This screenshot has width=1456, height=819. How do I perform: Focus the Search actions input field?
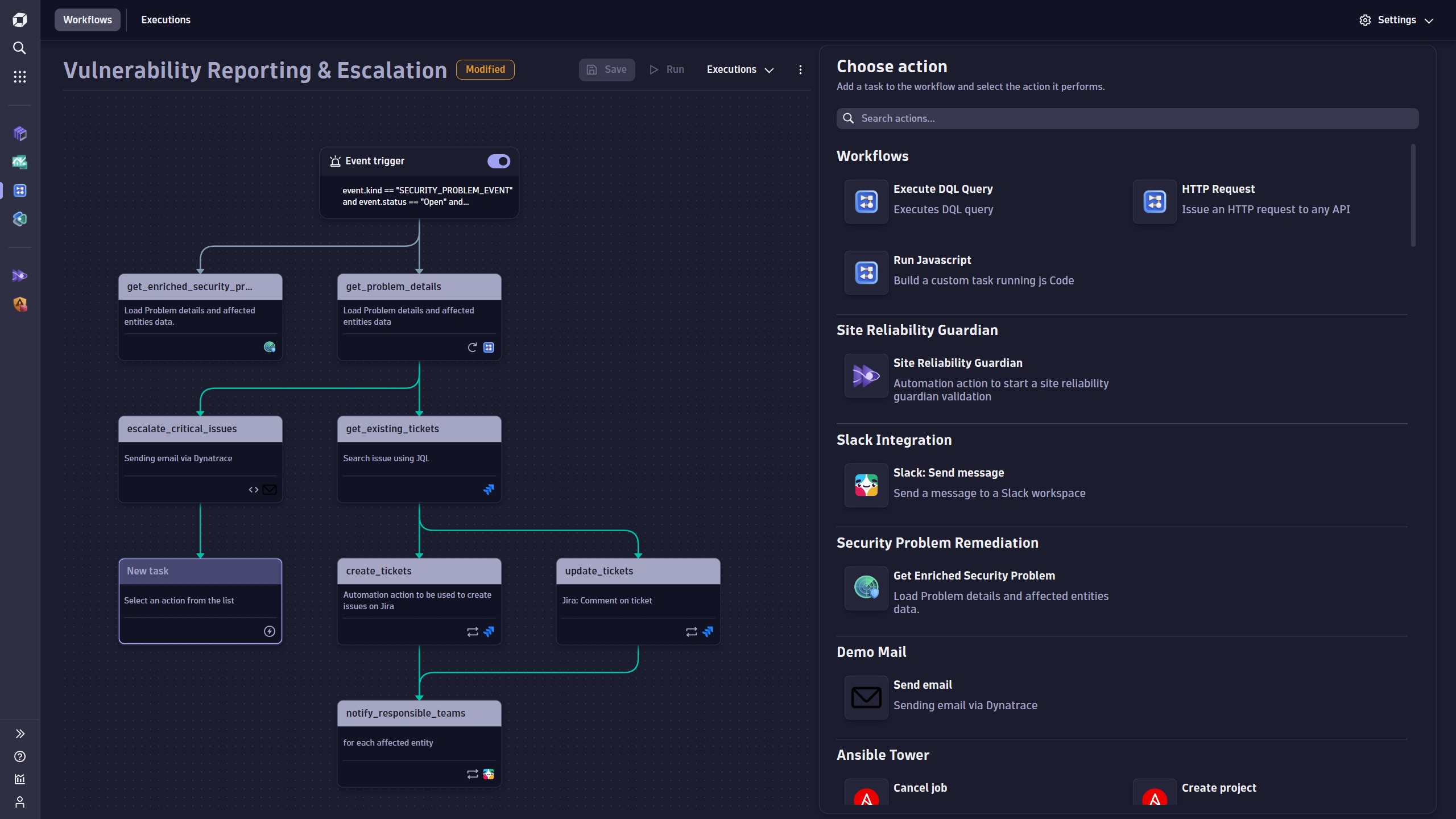click(1126, 118)
